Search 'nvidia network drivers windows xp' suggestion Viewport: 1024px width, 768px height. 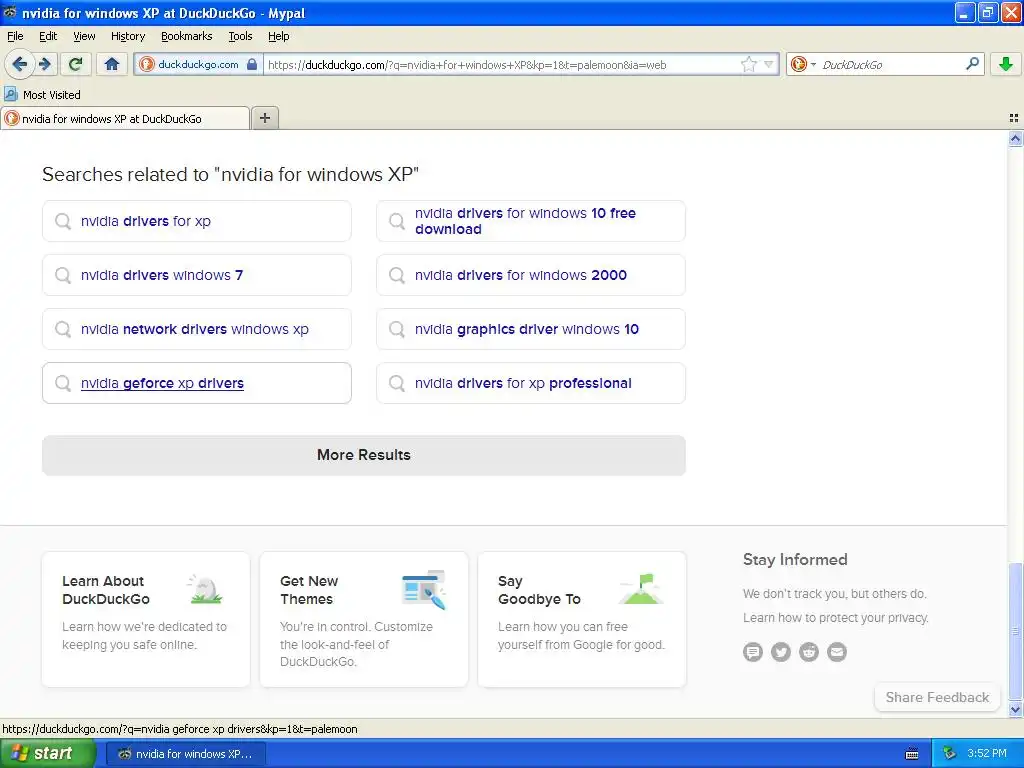pyautogui.click(x=197, y=329)
